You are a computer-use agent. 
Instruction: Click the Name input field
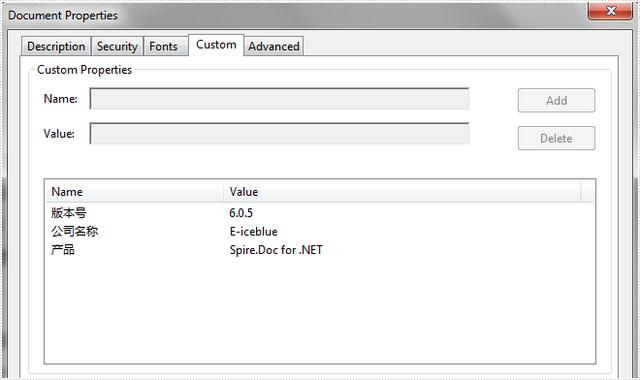280,99
